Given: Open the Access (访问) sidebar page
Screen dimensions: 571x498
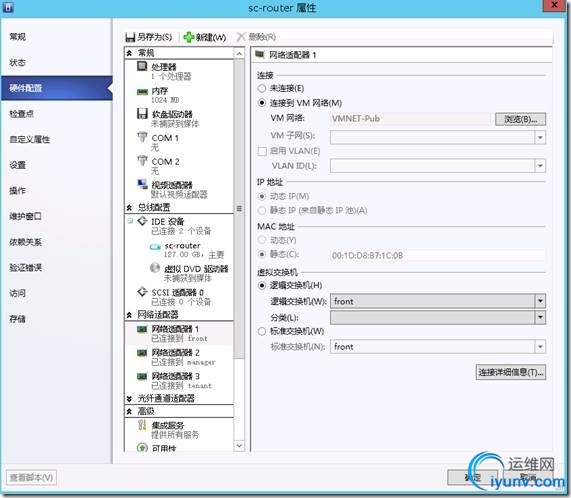Looking at the screenshot, I should point(56,293).
